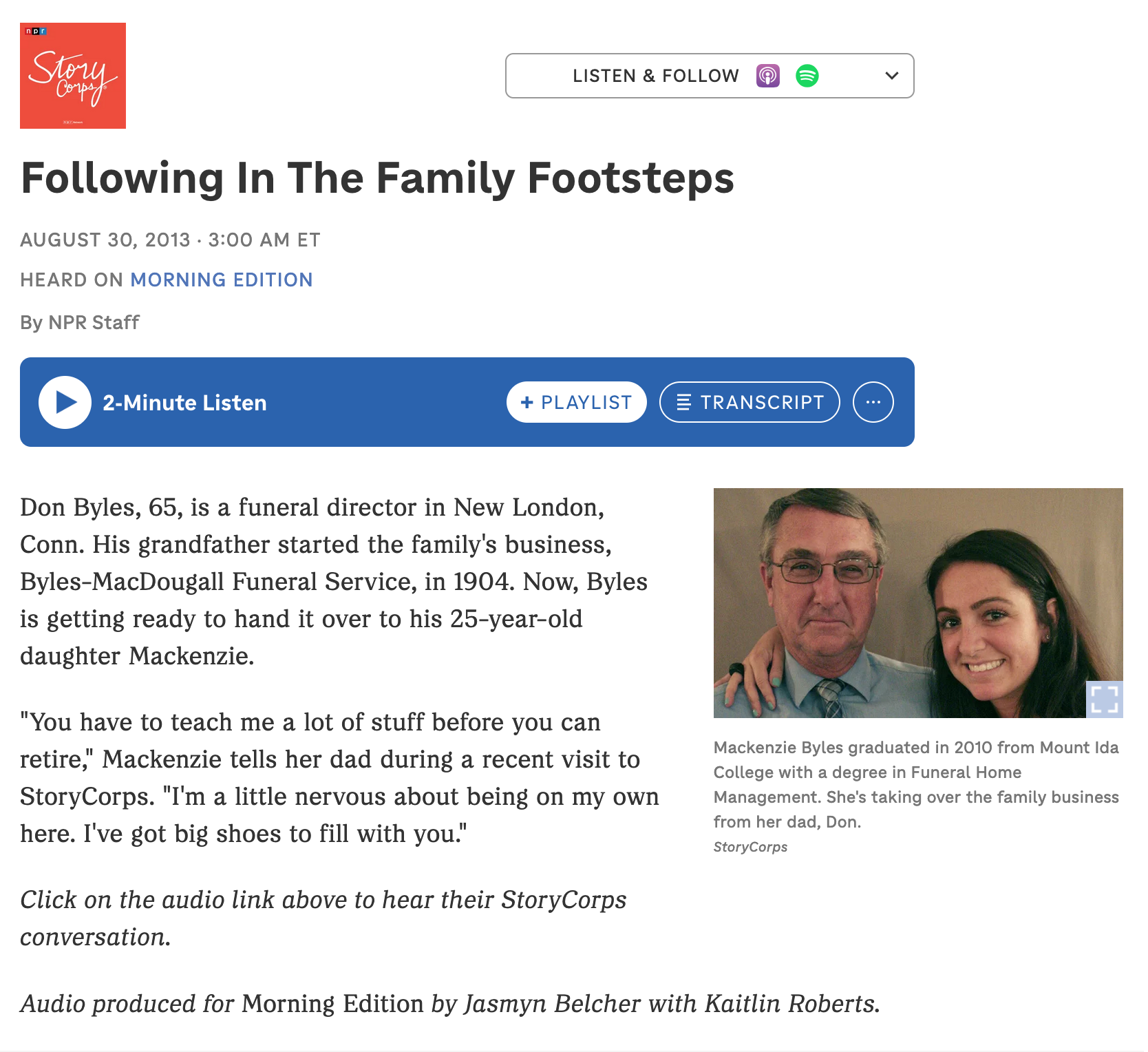Select the NPR Staff byline
This screenshot has height=1052, width=1148.
[94, 322]
